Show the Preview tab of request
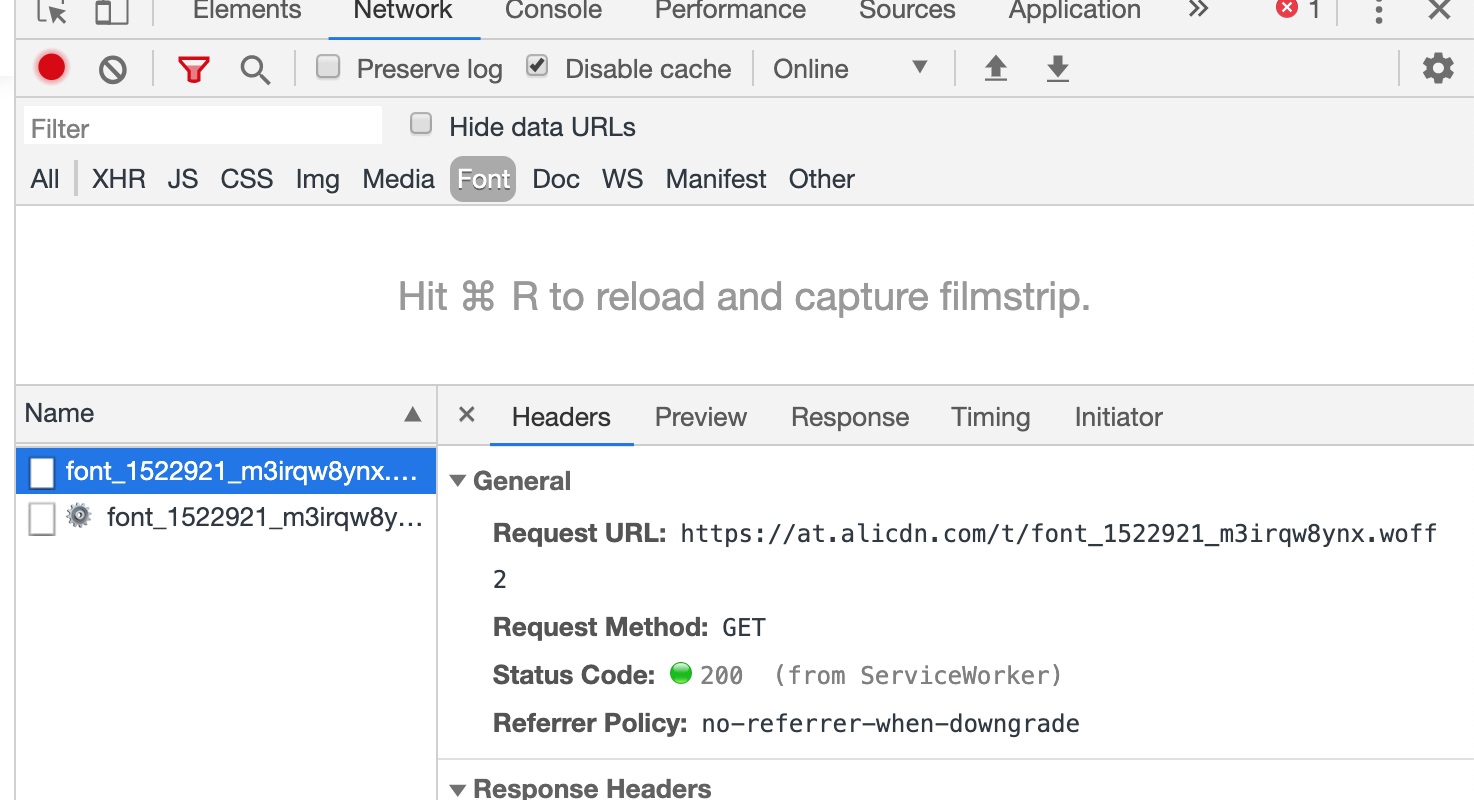1474x800 pixels. click(x=701, y=417)
